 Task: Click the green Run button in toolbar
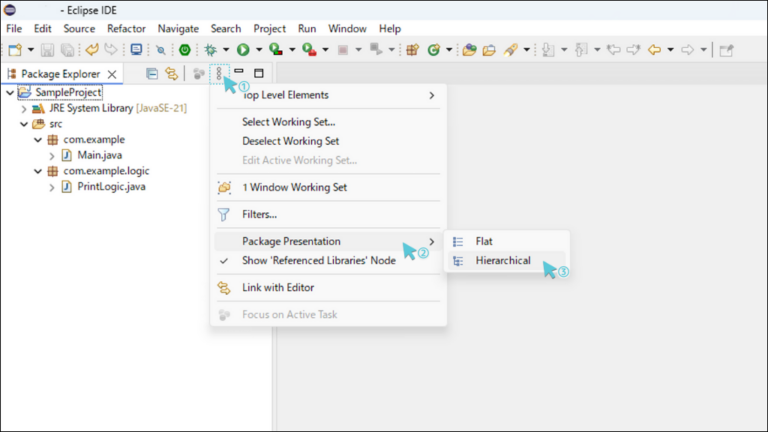pos(243,49)
